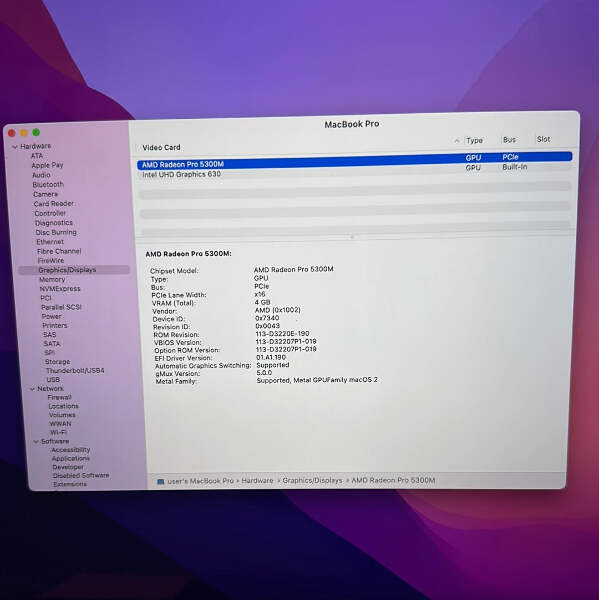
Task: Click Hardware in the path bar
Action: (258, 481)
